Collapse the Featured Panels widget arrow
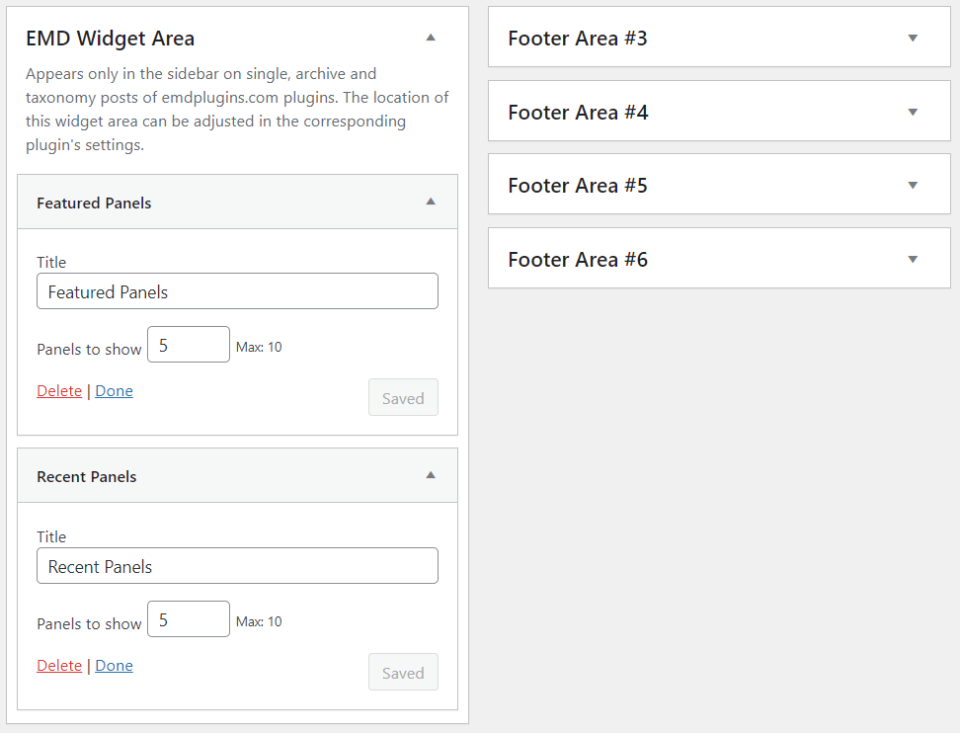Viewport: 960px width, 733px height. [x=430, y=201]
